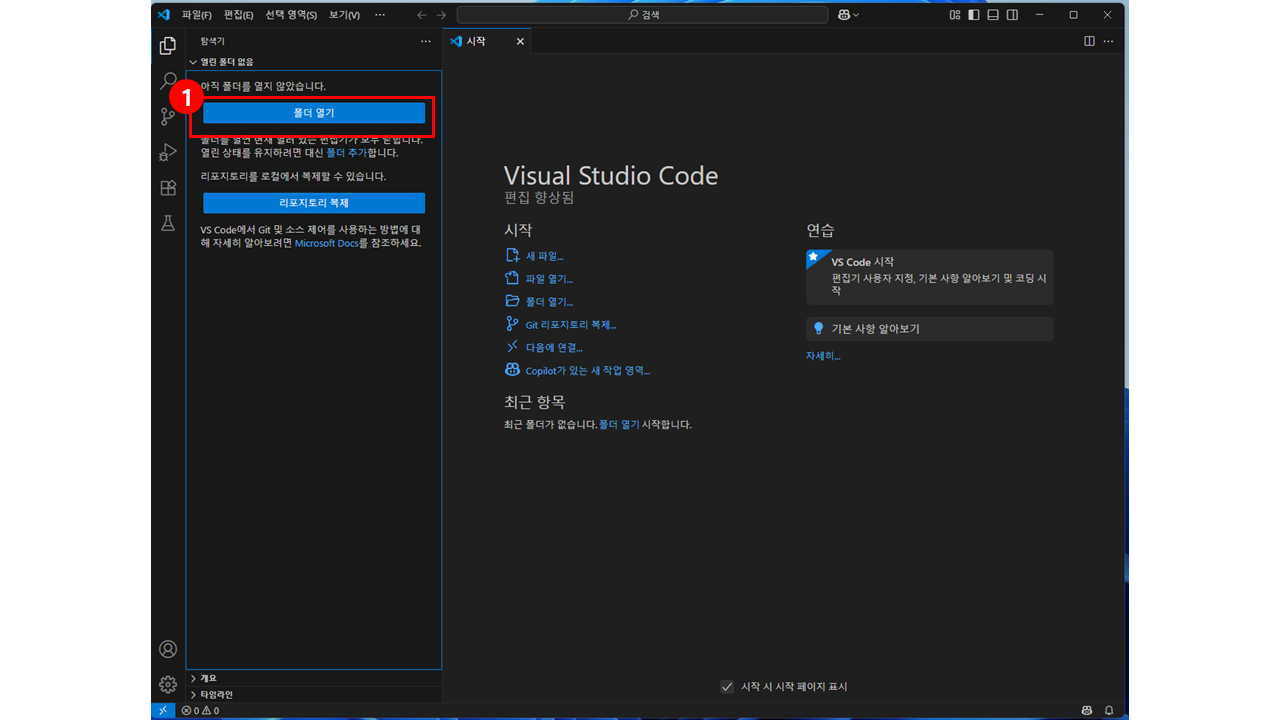Image resolution: width=1280 pixels, height=720 pixels.
Task: Open the Testing flask view
Action: (x=168, y=224)
